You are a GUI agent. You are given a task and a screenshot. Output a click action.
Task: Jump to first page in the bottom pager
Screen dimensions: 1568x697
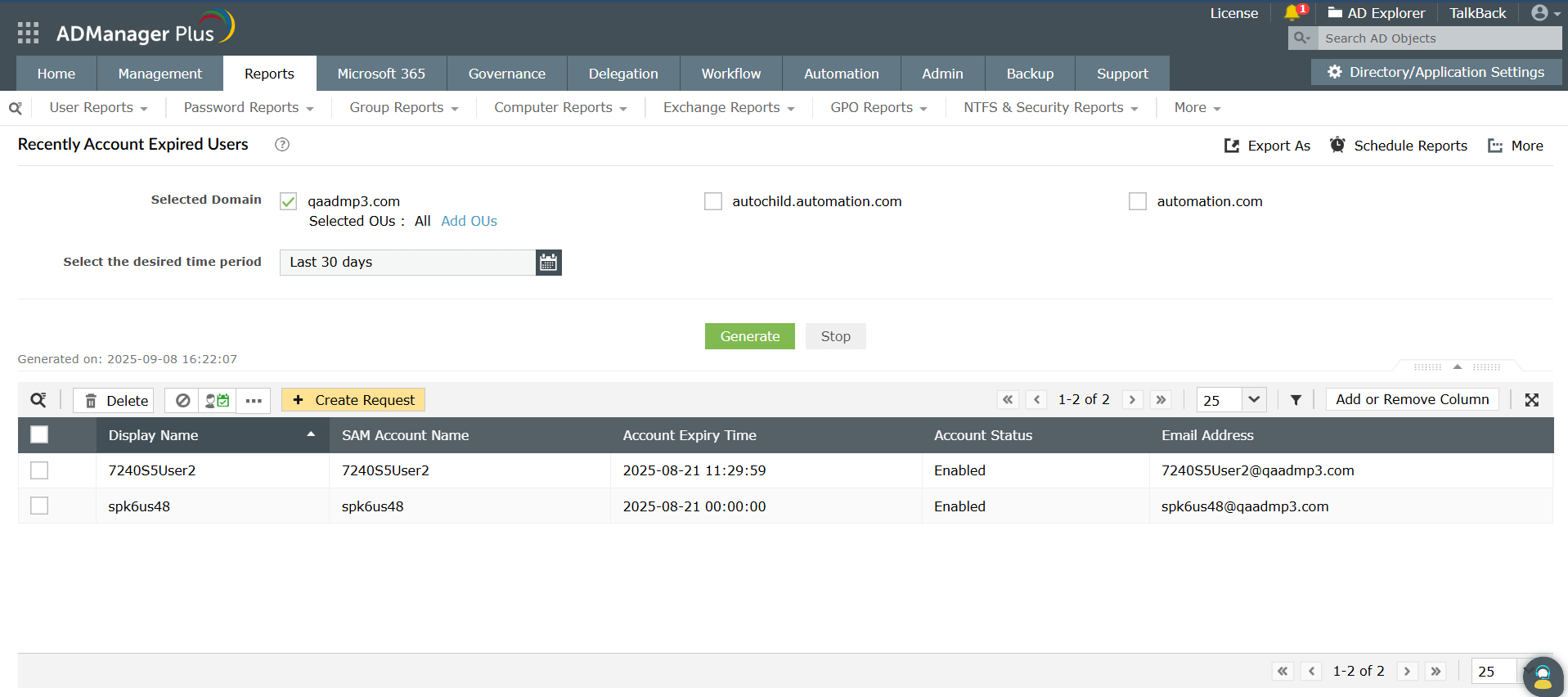pos(1283,671)
